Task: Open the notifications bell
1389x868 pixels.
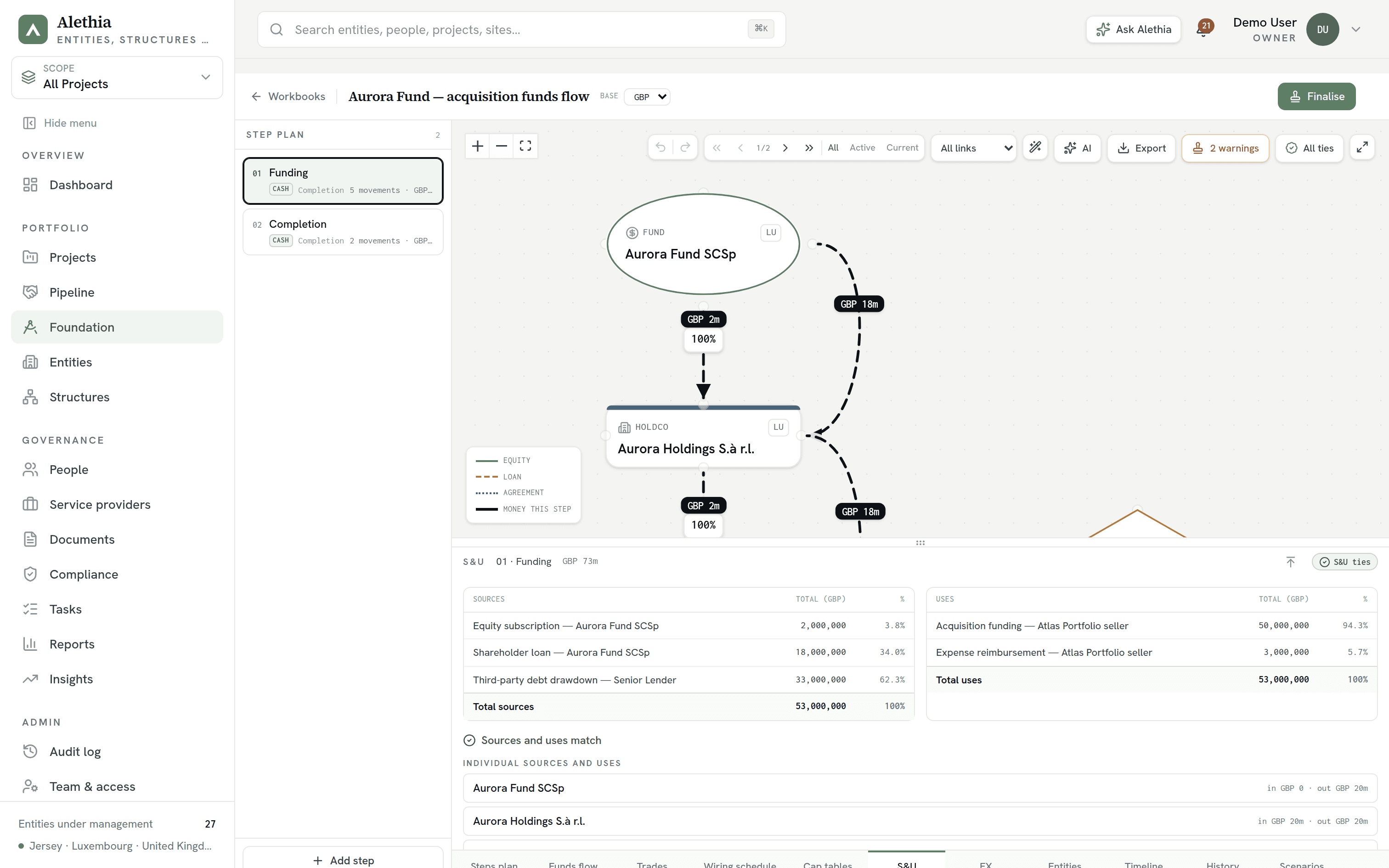Action: click(1203, 28)
